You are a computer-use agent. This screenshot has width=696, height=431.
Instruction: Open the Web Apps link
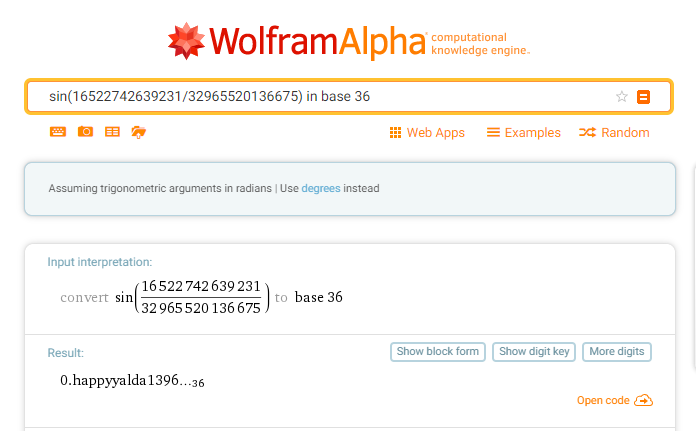[435, 133]
